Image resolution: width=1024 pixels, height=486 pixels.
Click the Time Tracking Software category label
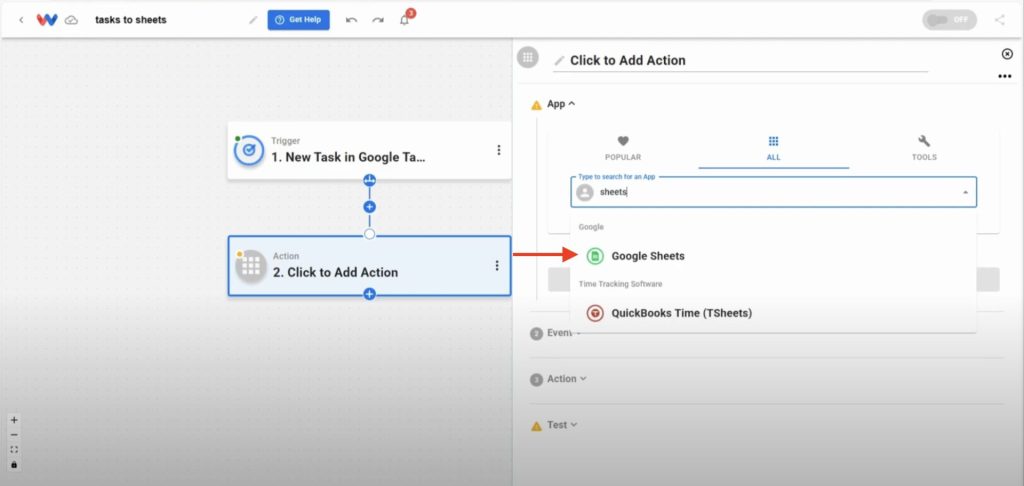click(x=621, y=284)
